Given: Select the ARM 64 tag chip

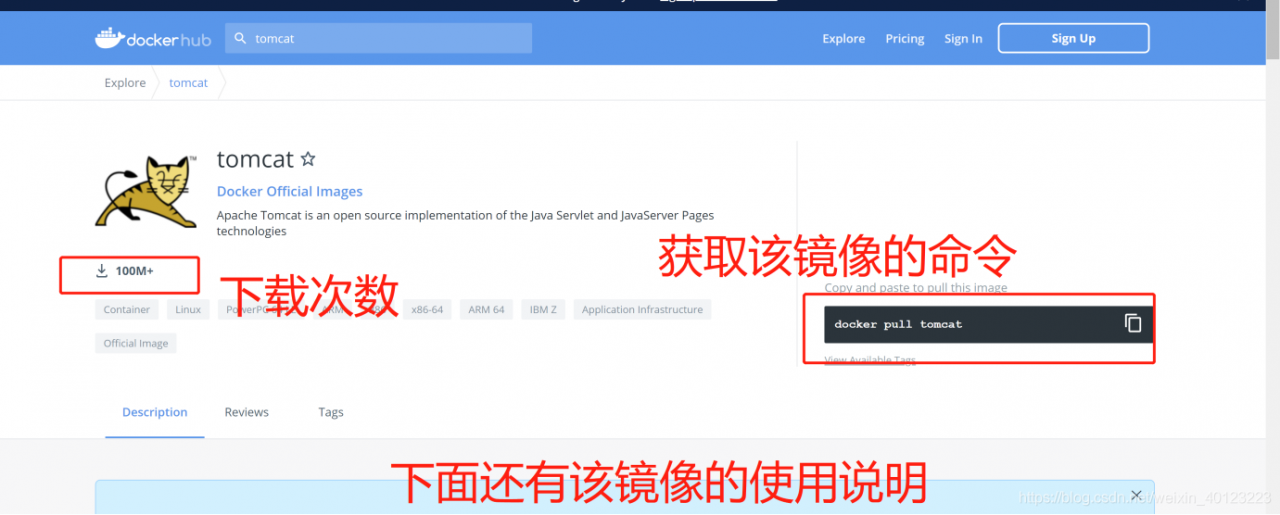Looking at the screenshot, I should (486, 310).
